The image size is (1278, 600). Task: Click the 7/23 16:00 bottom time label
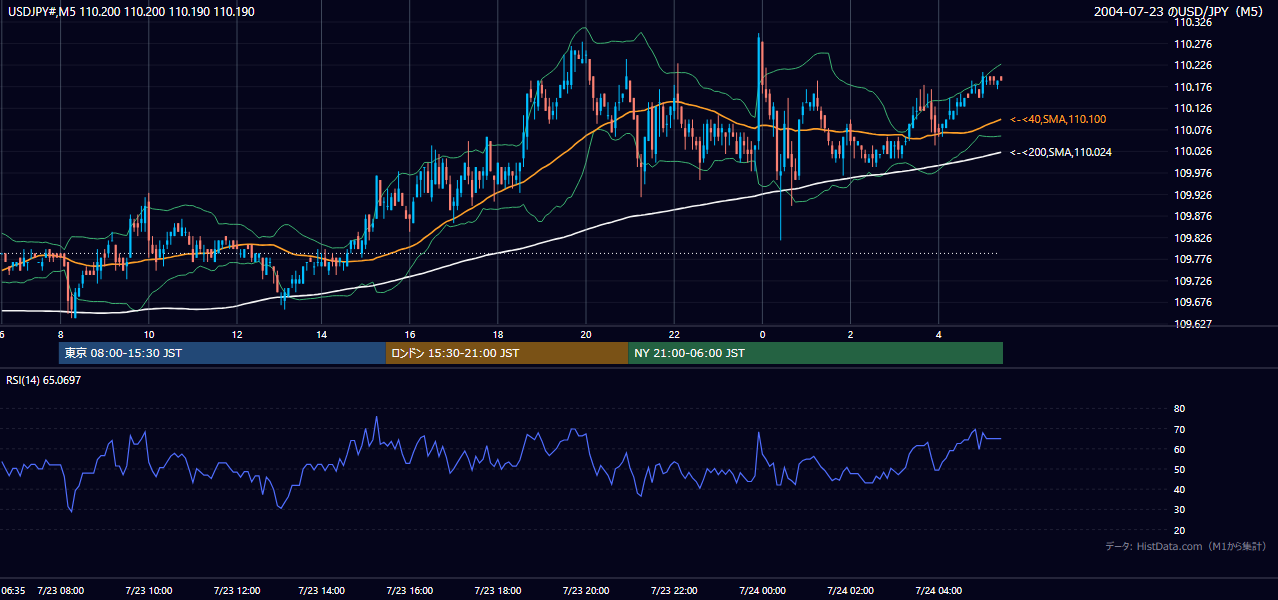[411, 591]
